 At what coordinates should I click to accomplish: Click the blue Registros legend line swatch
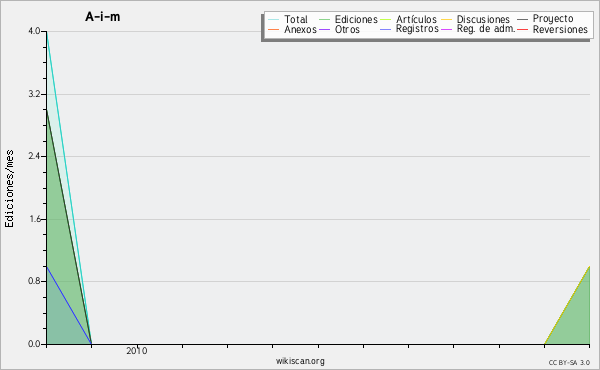click(385, 29)
